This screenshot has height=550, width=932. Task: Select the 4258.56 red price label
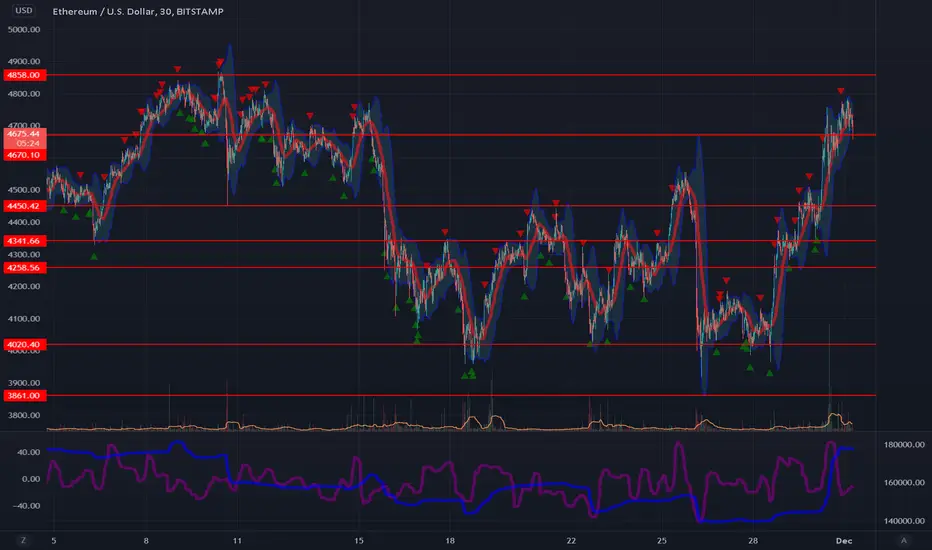point(24,268)
